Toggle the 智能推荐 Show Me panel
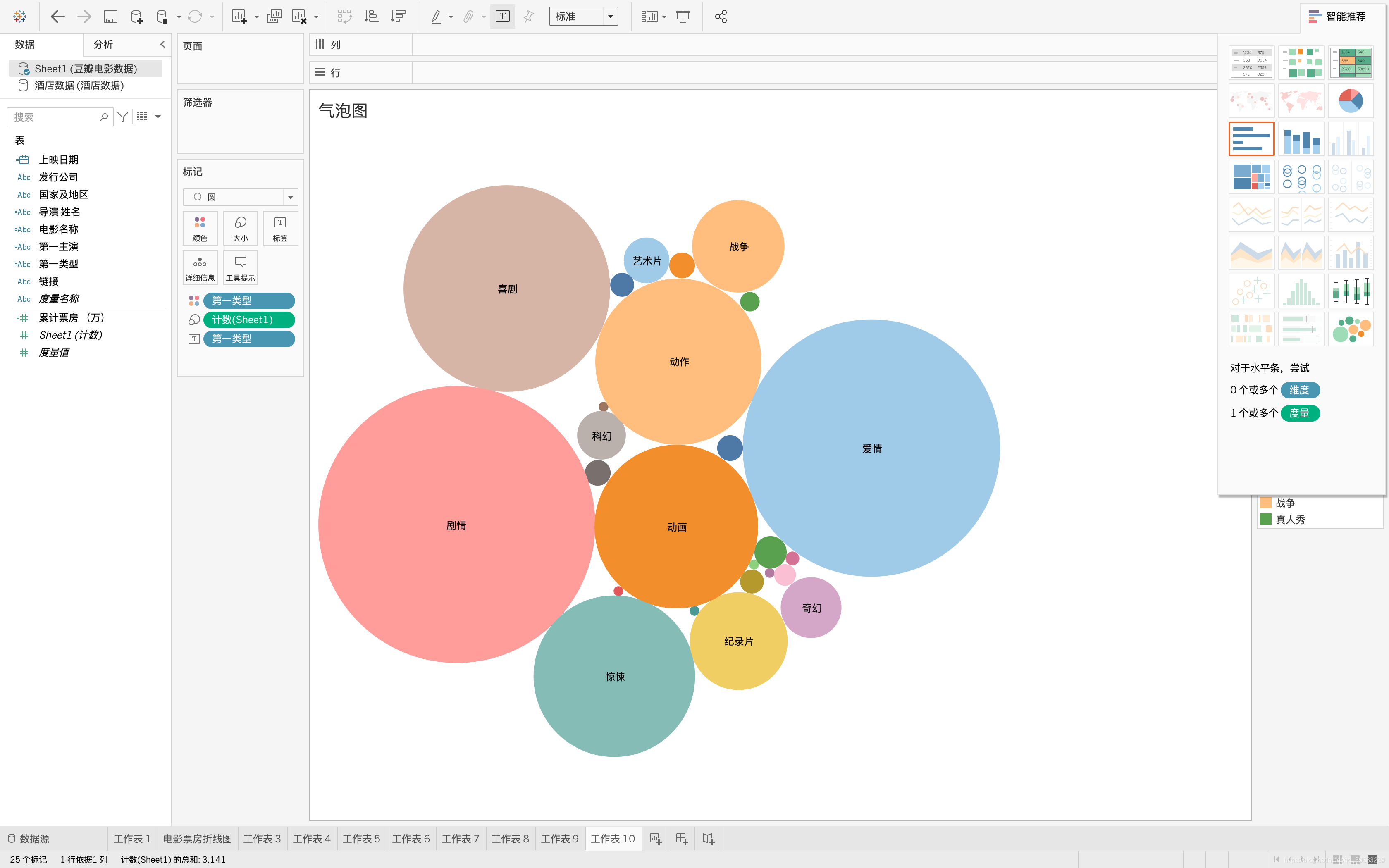 pos(1337,17)
